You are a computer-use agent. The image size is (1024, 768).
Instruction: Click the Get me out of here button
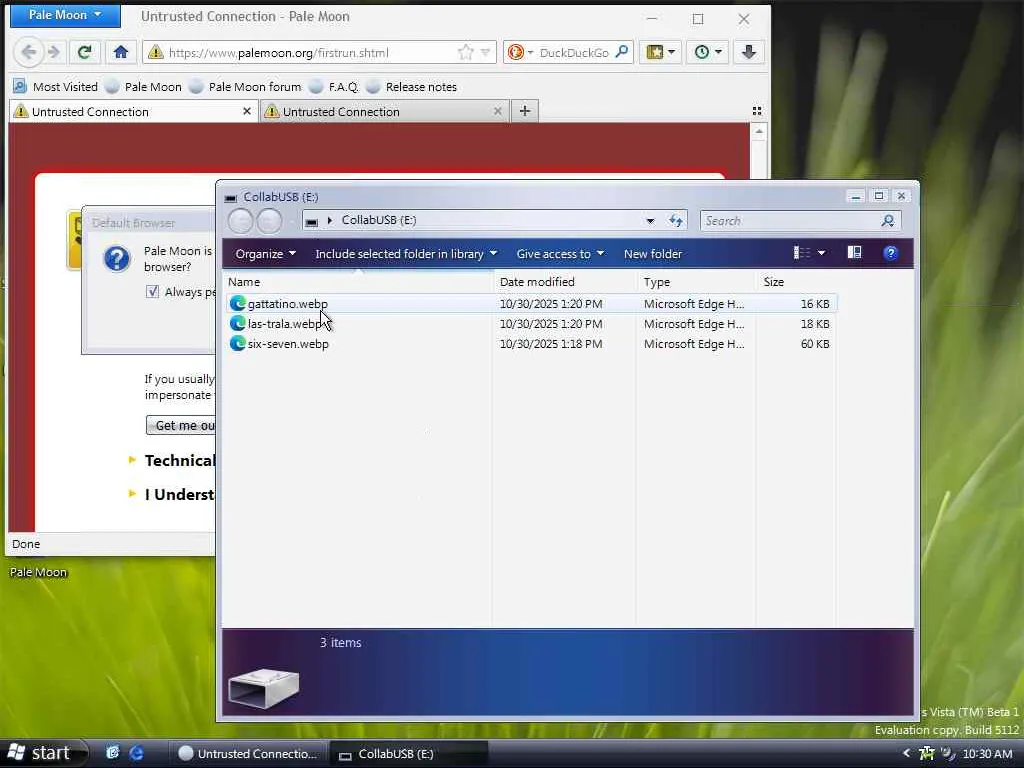181,425
